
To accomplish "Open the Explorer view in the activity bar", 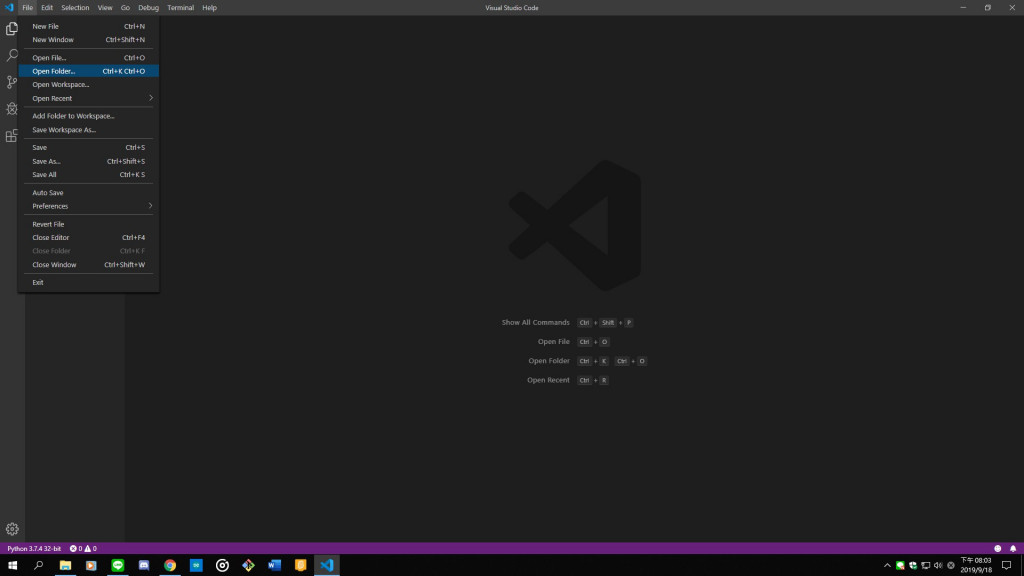I will 12,29.
